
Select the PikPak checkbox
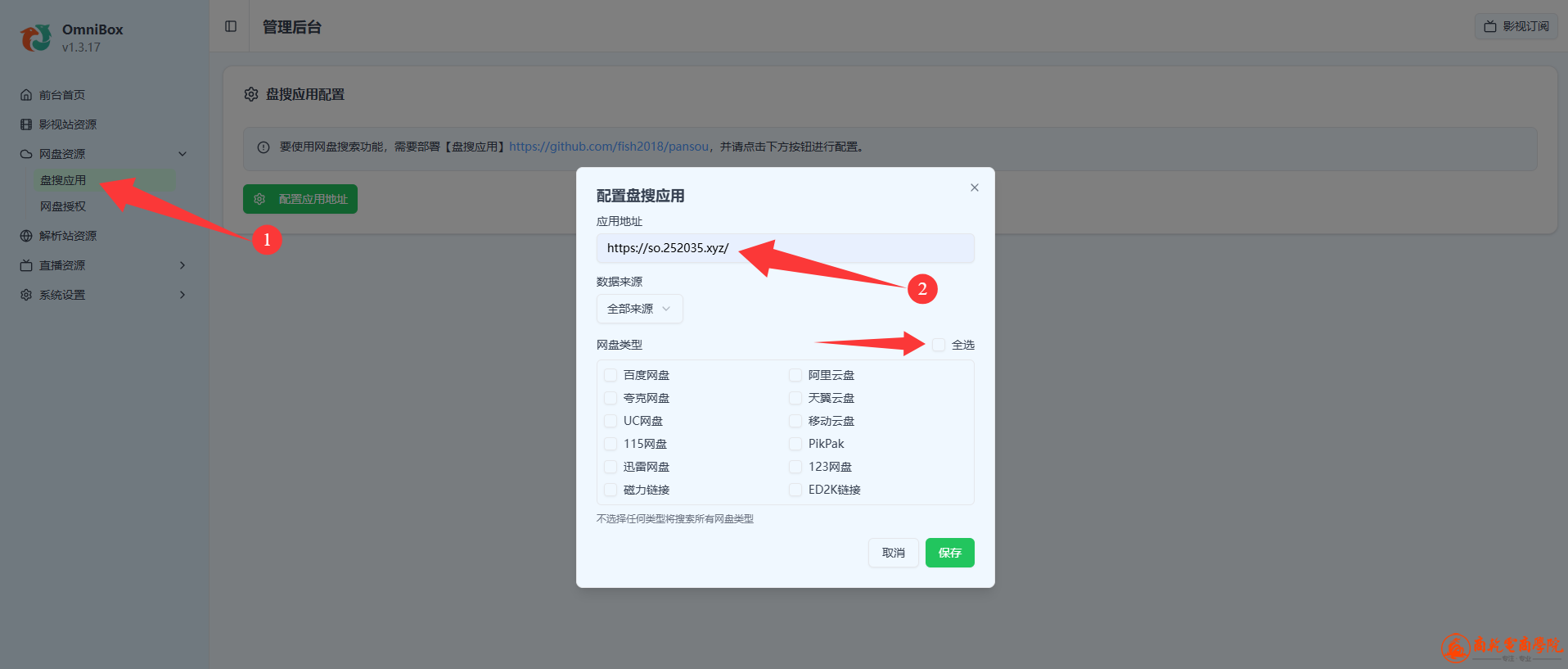pos(795,444)
